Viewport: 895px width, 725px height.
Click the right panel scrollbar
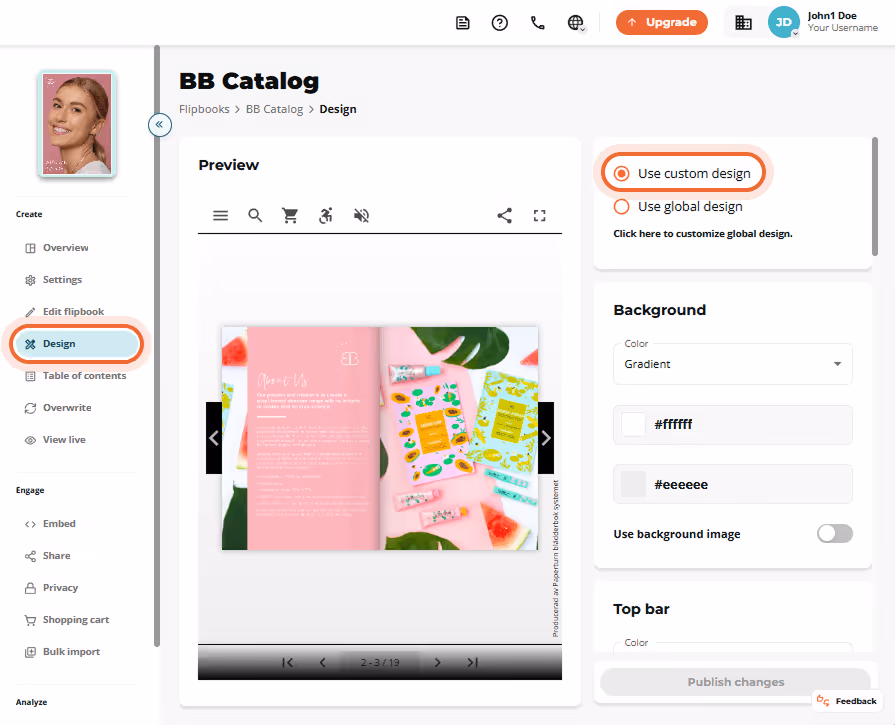point(874,196)
